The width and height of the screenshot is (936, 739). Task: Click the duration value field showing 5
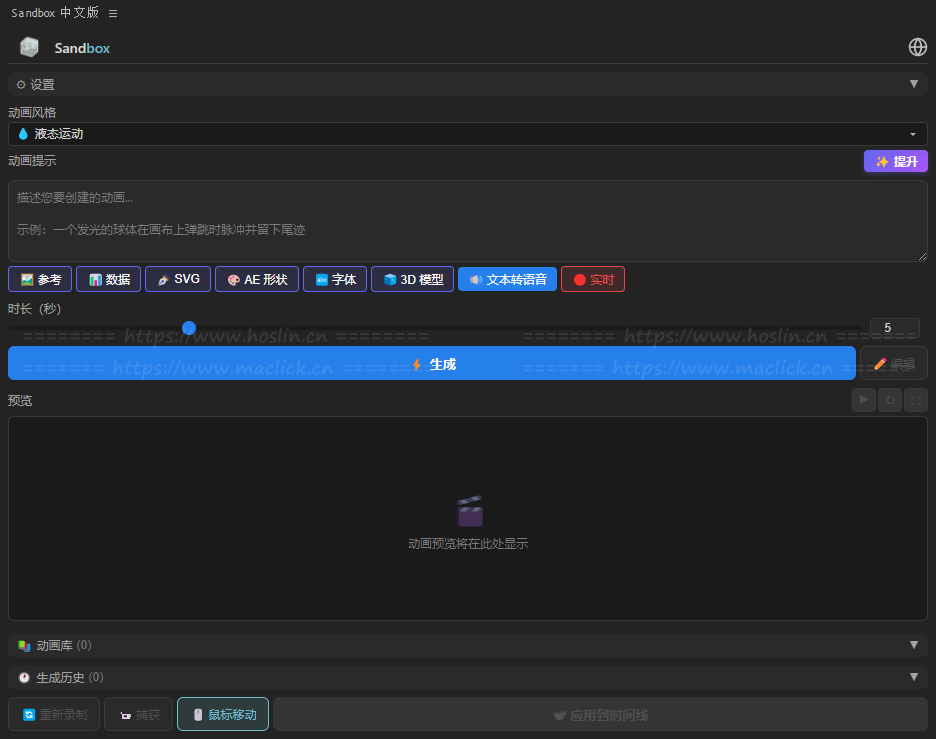894,328
